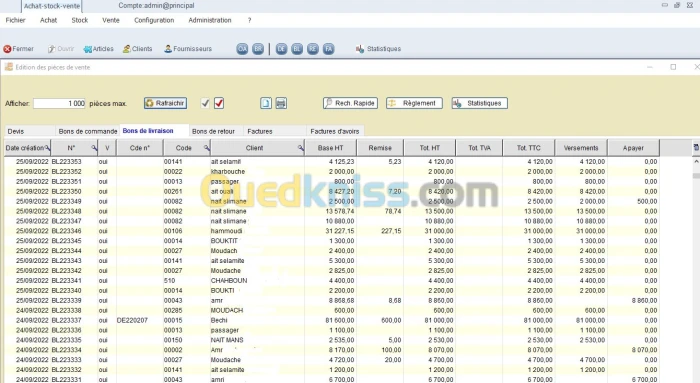Screen dimensions: 700x383
Task: Switch to the Factures d'avoirs tab
Action: pyautogui.click(x=335, y=131)
